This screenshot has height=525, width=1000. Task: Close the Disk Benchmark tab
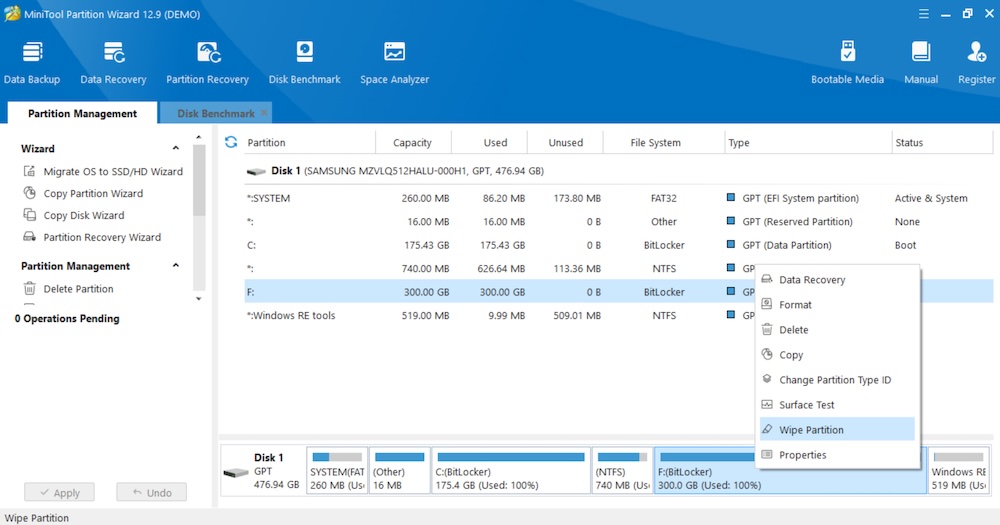264,113
